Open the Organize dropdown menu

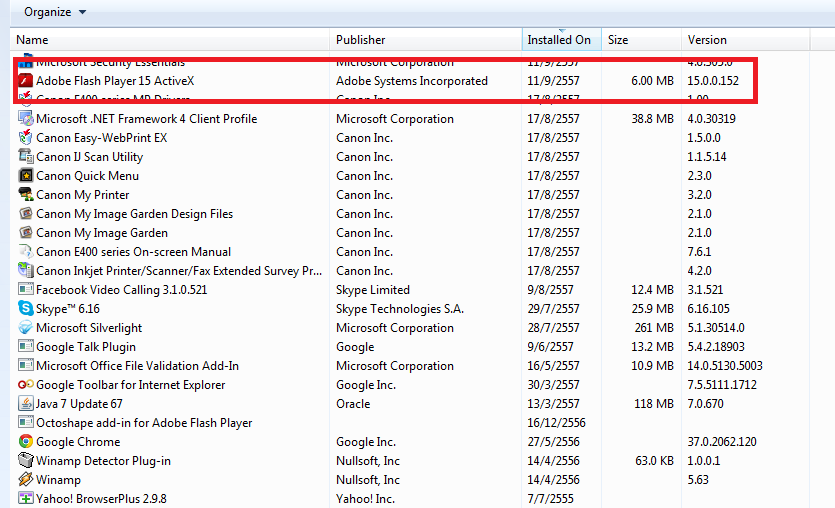pyautogui.click(x=55, y=12)
